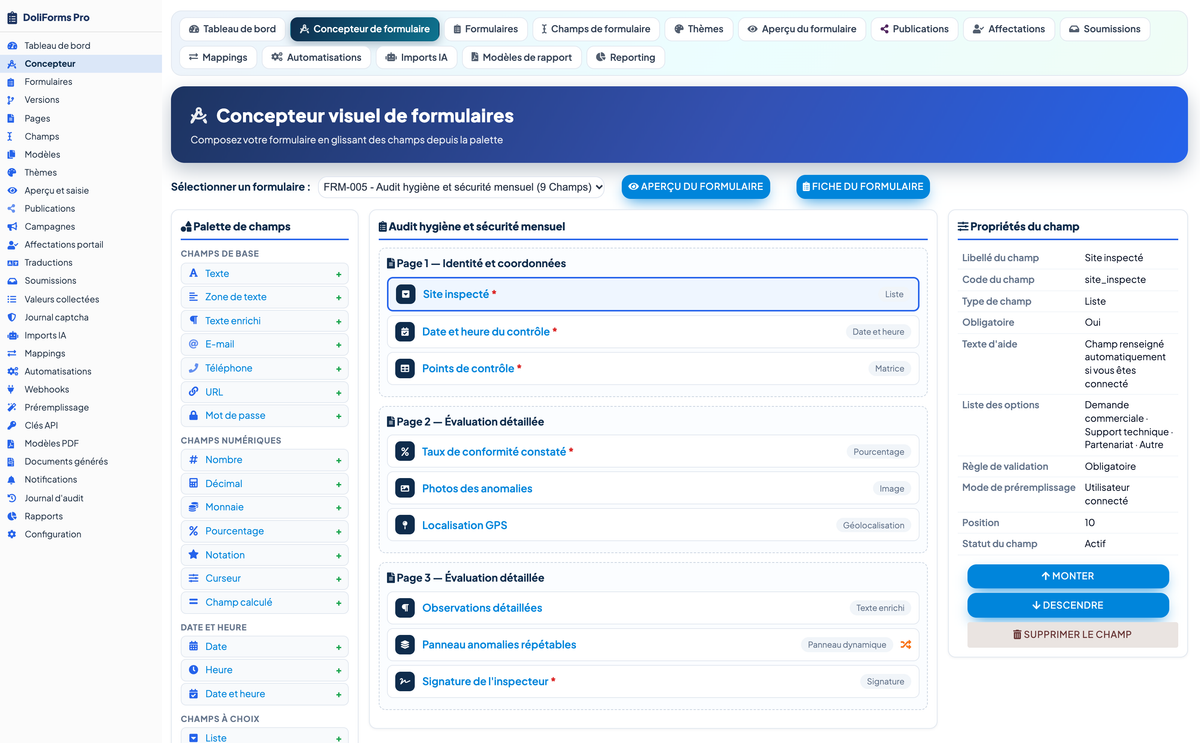This screenshot has width=1200, height=743.
Task: Click the 'Panneau dynamique' type badge
Action: point(848,645)
